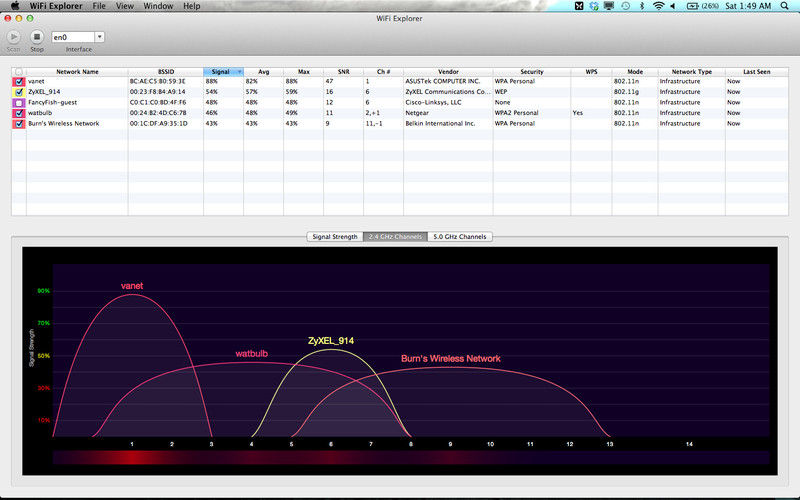Click the watbulb label in the channel graph

pos(252,354)
